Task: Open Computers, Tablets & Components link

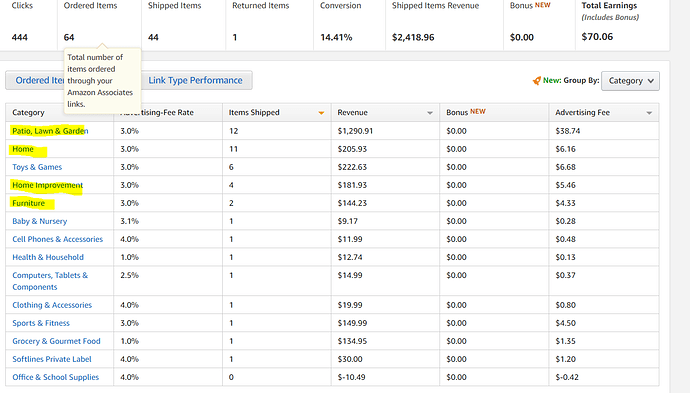Action: 50,281
